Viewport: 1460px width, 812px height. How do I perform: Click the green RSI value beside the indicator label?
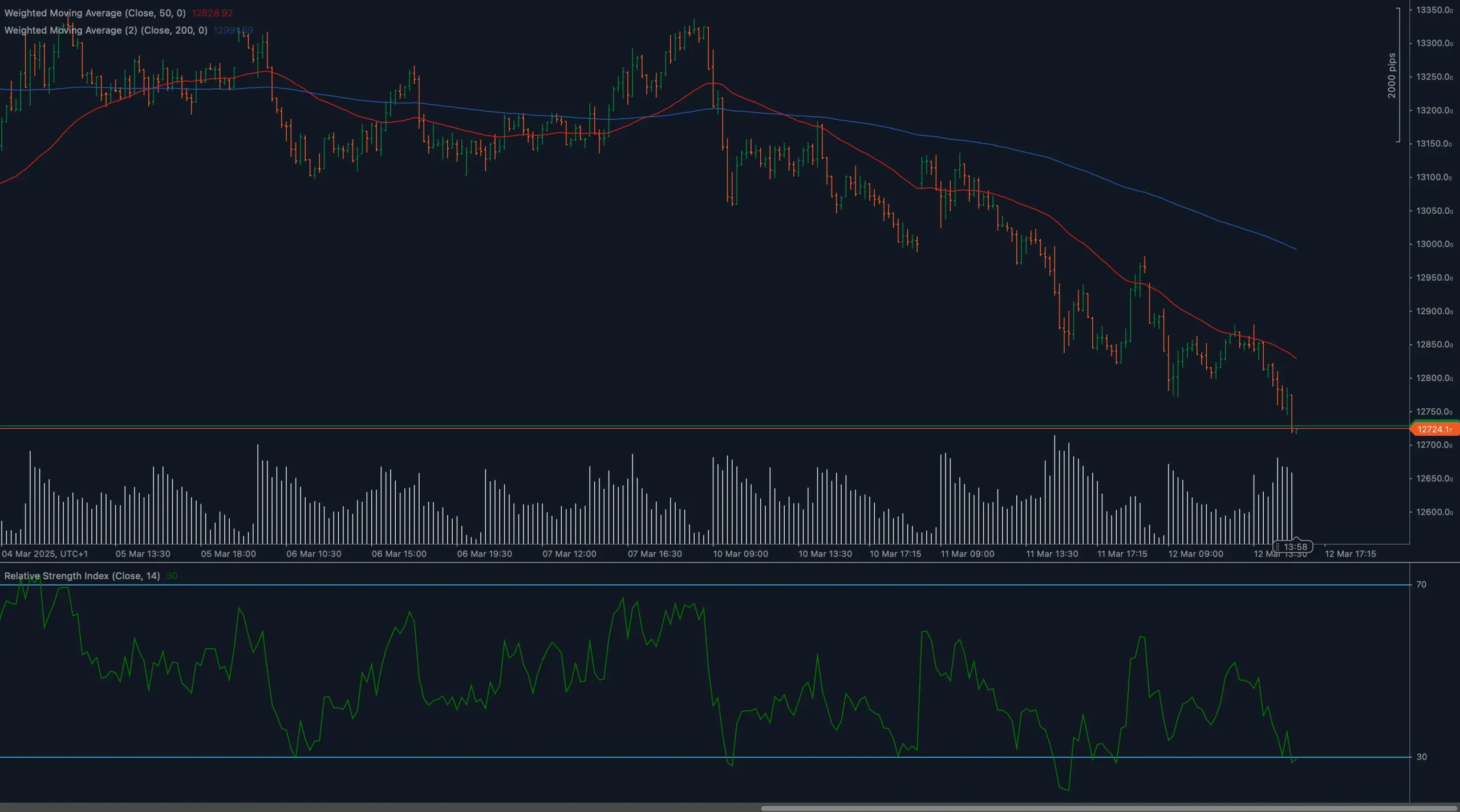[x=172, y=576]
